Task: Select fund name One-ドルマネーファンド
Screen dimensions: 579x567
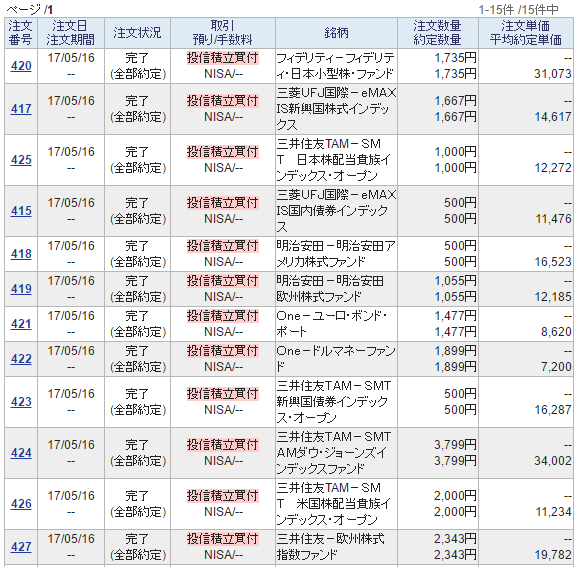Action: [336, 359]
